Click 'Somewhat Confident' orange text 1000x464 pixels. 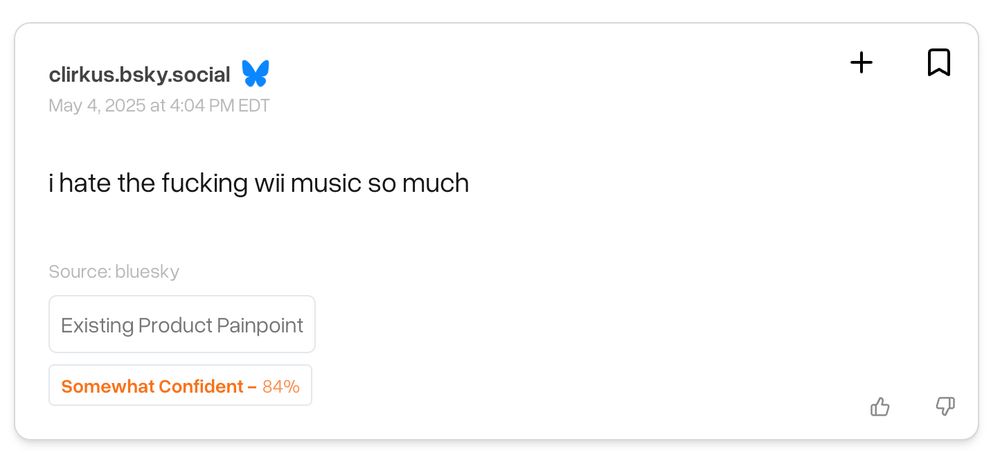pyautogui.click(x=152, y=386)
